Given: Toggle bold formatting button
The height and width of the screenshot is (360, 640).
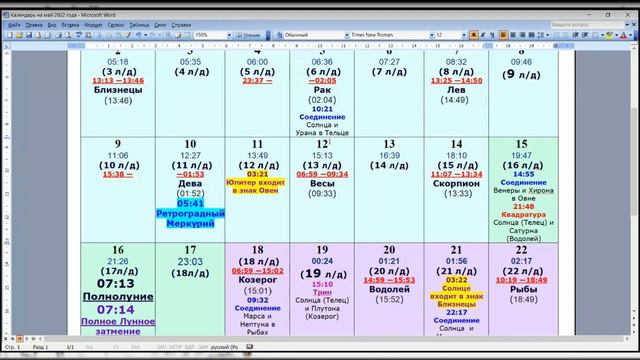Looking at the screenshot, I should [473, 35].
